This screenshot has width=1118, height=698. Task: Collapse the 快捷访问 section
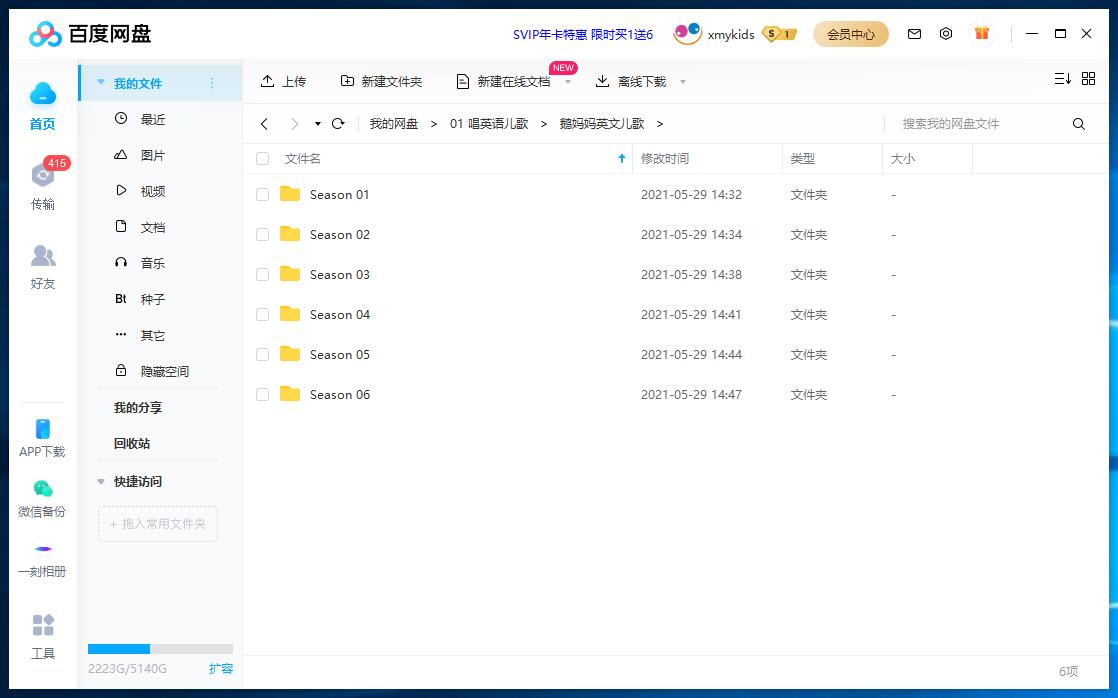click(x=100, y=481)
